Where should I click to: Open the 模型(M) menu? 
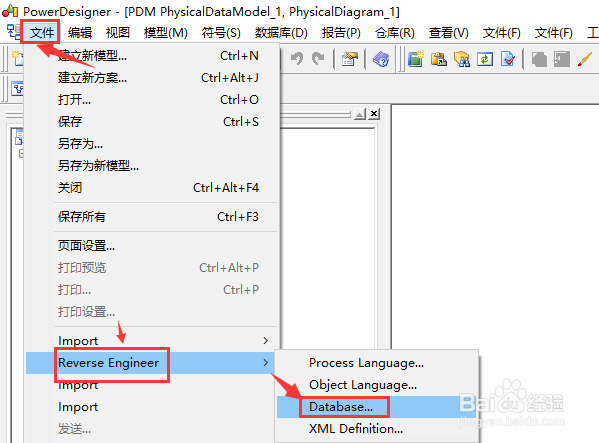point(165,33)
